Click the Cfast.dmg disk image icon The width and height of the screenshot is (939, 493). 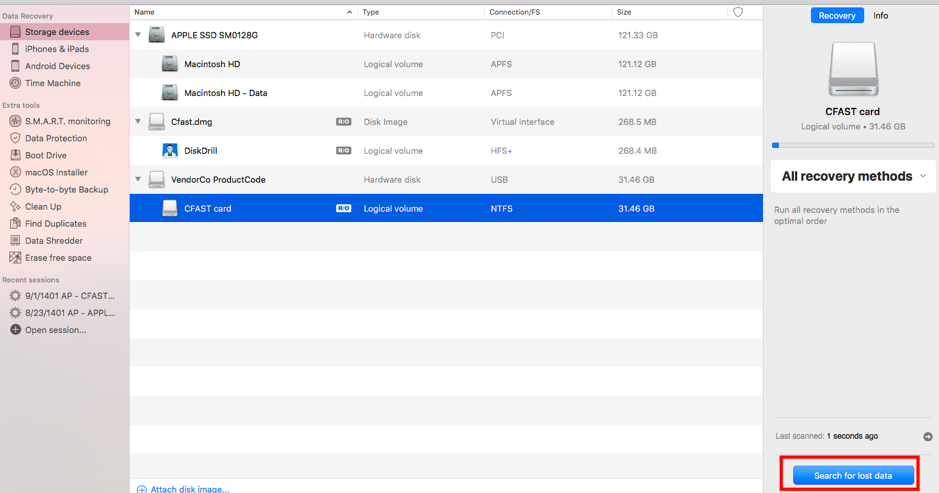156,122
